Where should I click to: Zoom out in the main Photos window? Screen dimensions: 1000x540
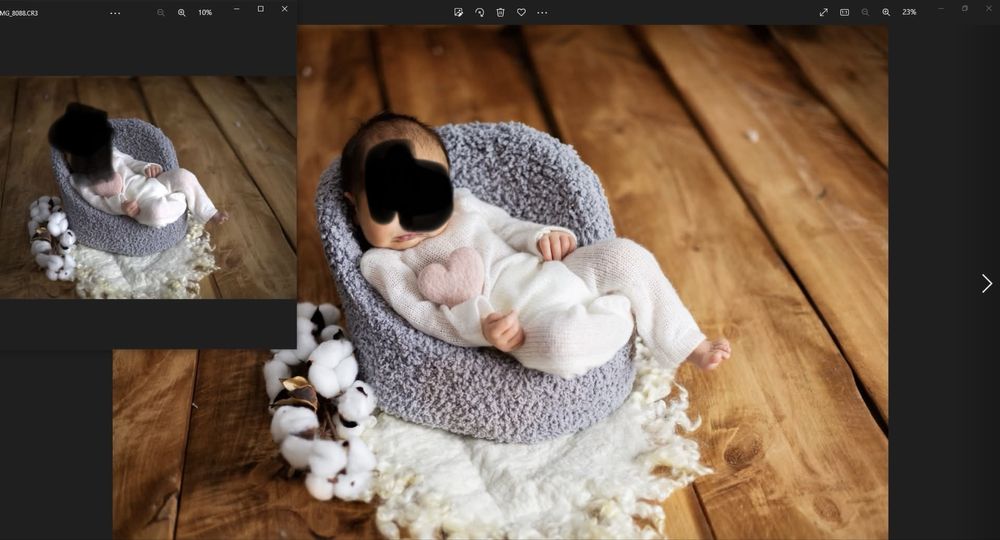[865, 12]
